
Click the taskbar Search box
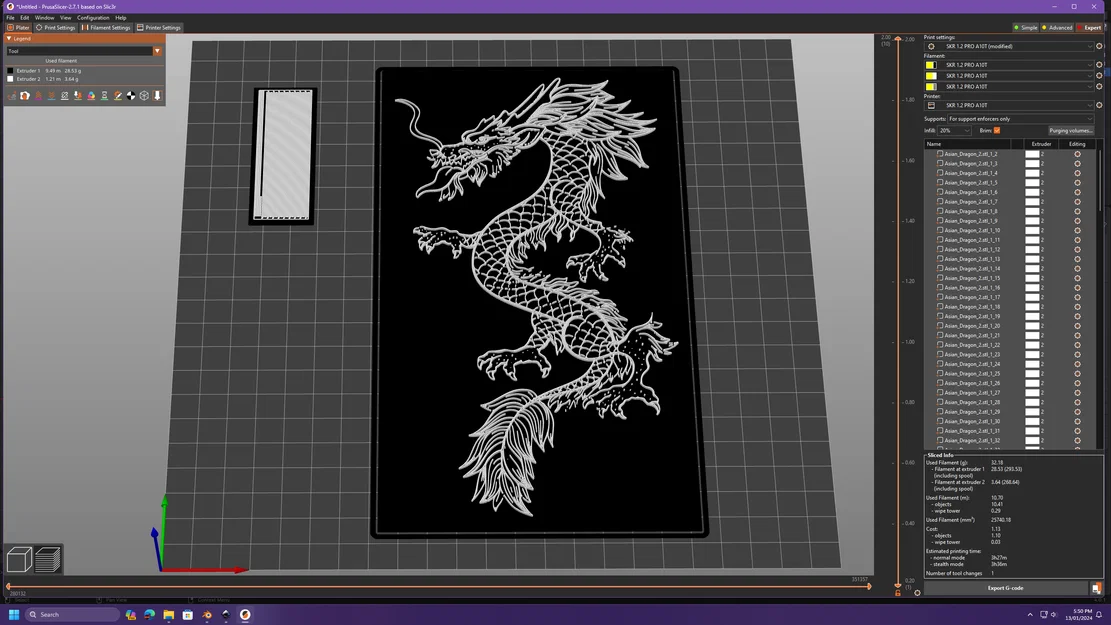click(x=72, y=614)
